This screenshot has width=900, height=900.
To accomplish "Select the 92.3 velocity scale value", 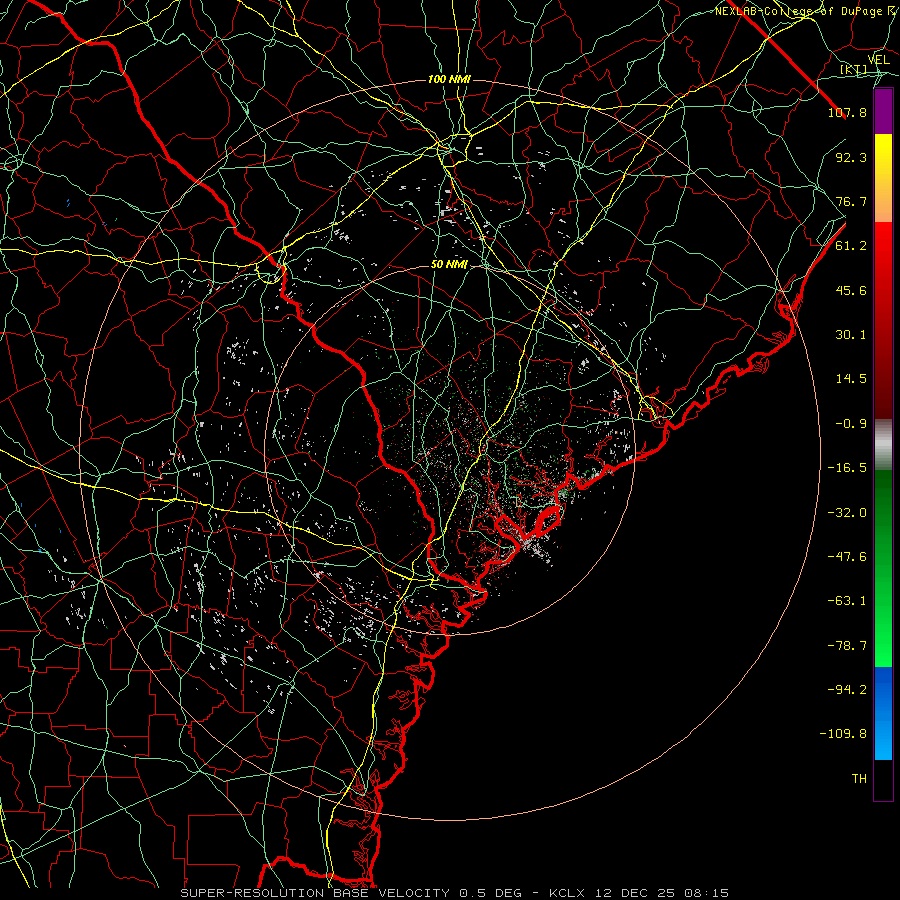I will [851, 157].
